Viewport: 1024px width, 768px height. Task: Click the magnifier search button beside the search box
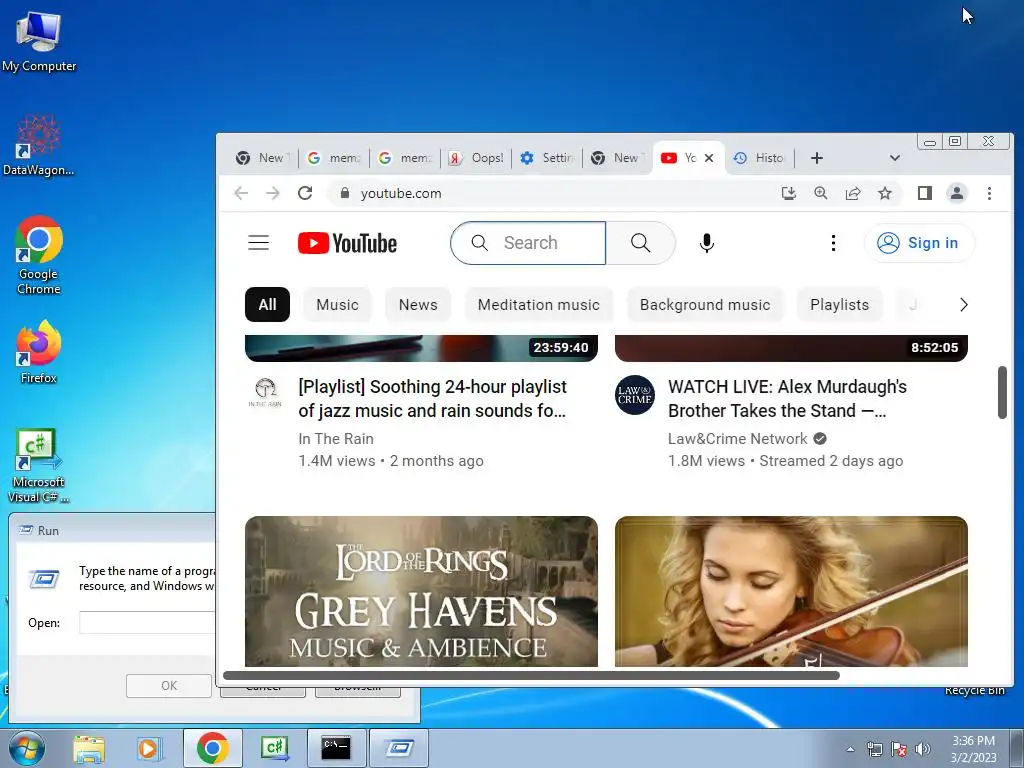tap(641, 243)
